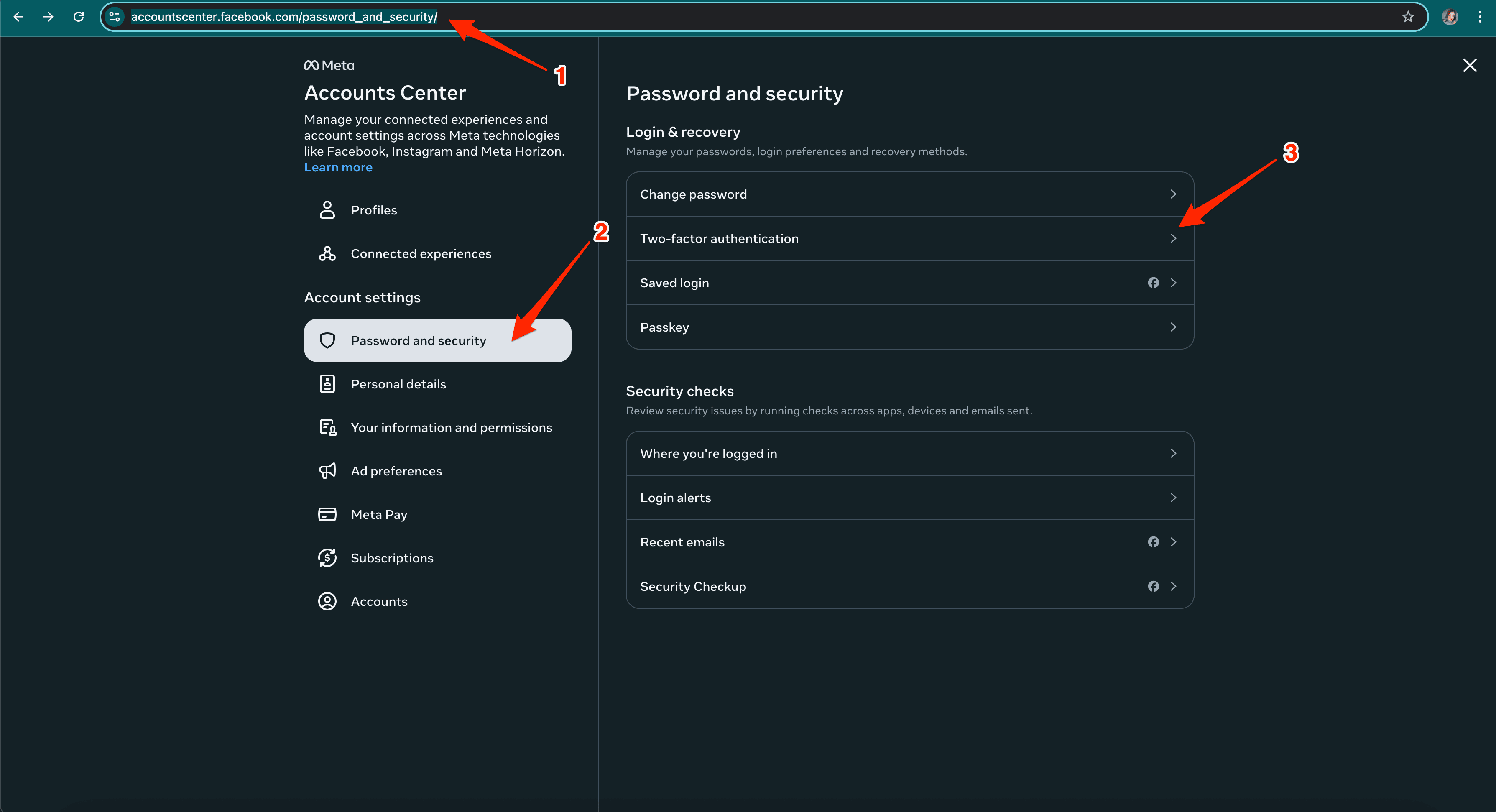Click the Accounts person circle icon

tap(327, 601)
